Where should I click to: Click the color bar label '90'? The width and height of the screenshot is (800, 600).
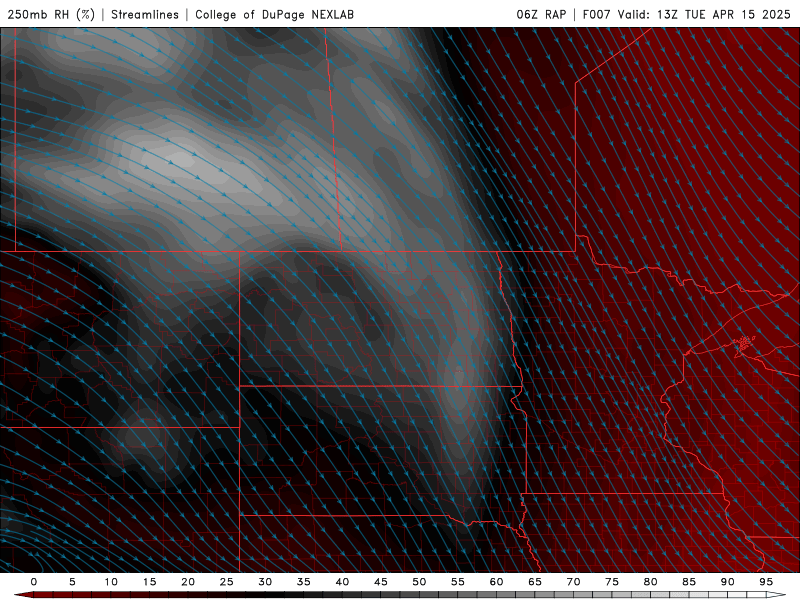point(728,582)
